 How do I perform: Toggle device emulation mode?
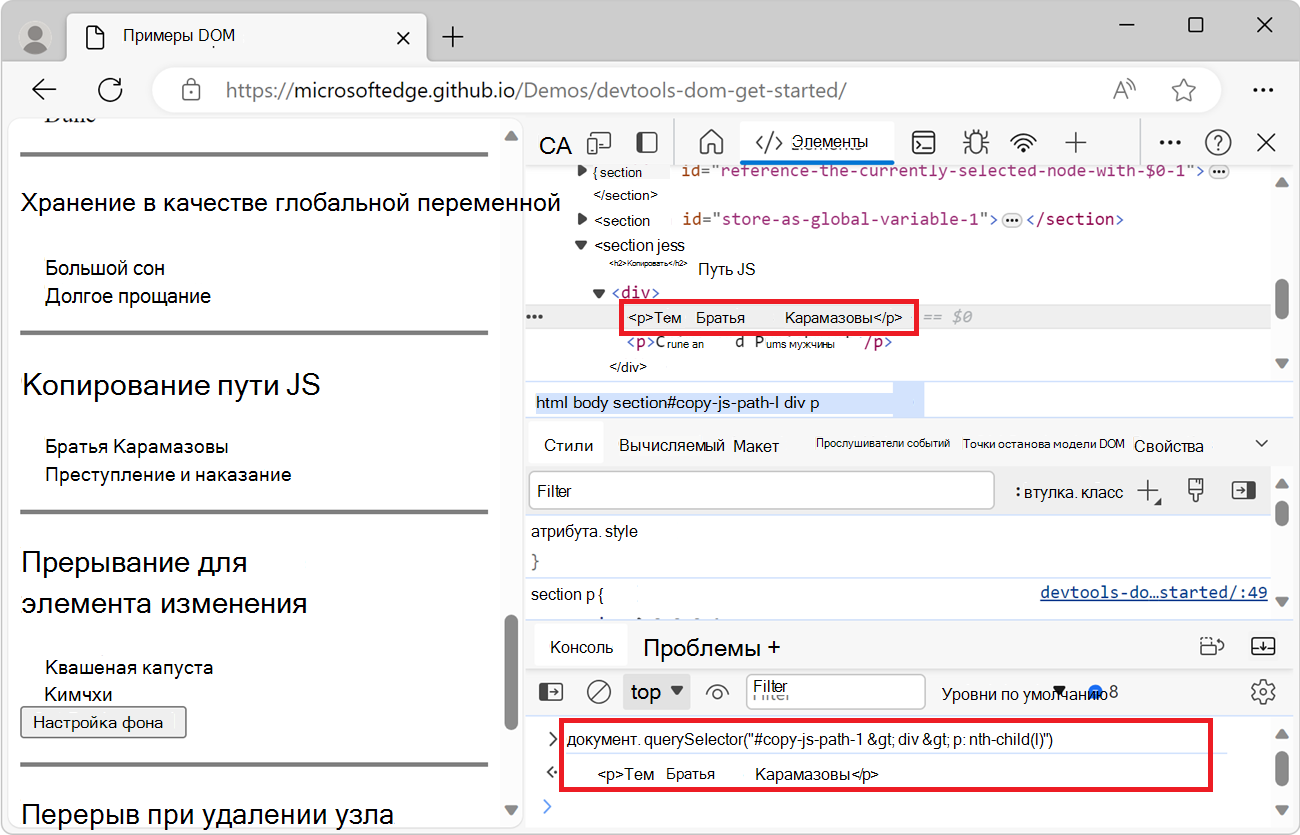pyautogui.click(x=598, y=143)
